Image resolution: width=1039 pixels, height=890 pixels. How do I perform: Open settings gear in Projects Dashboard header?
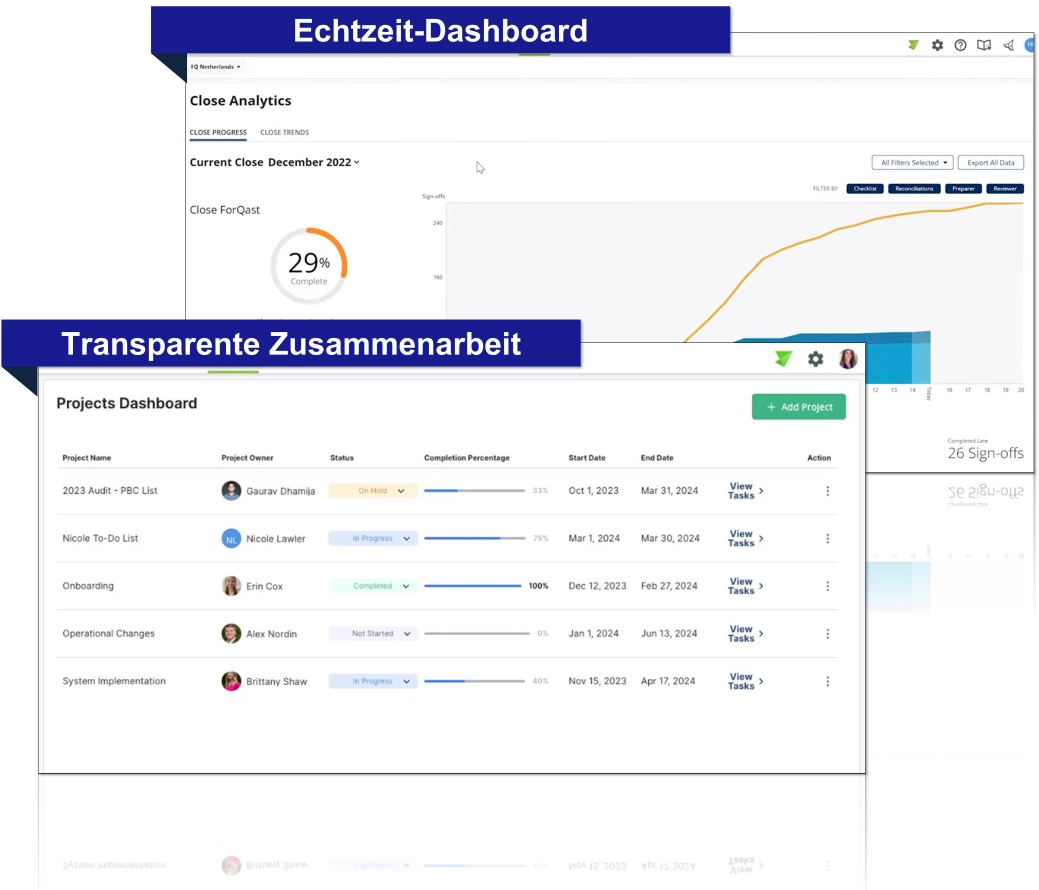(x=815, y=359)
